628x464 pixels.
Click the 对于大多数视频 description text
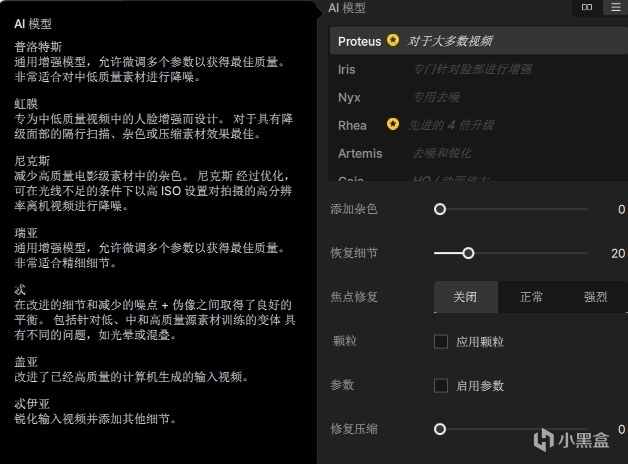click(x=450, y=41)
